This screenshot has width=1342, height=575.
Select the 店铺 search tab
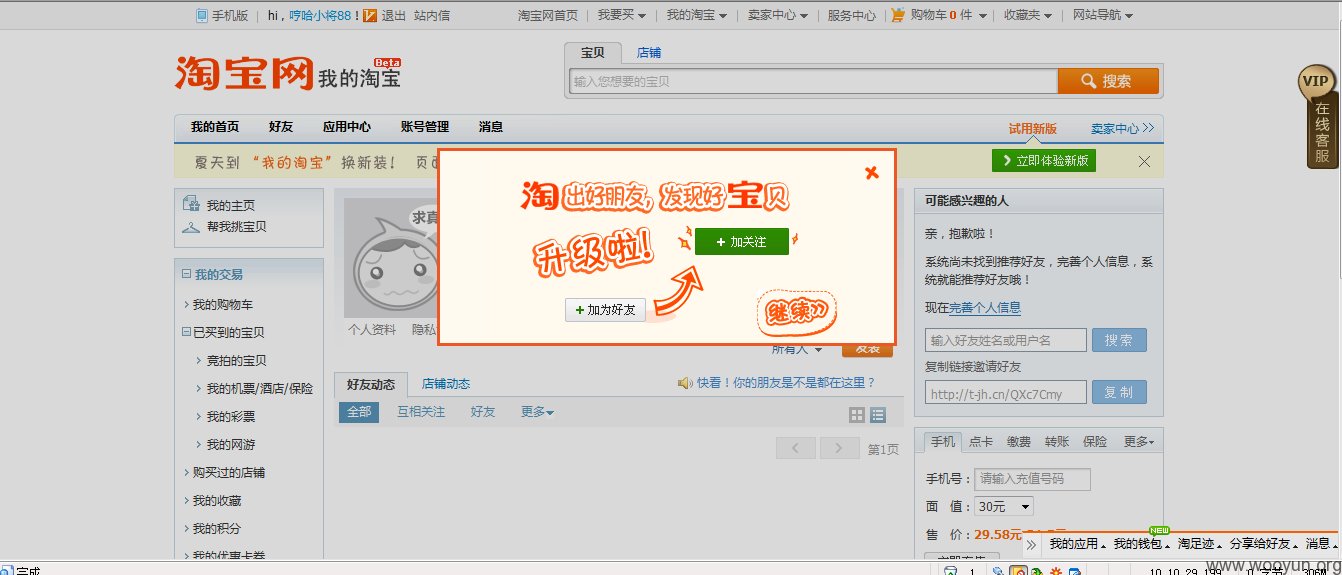pos(649,53)
